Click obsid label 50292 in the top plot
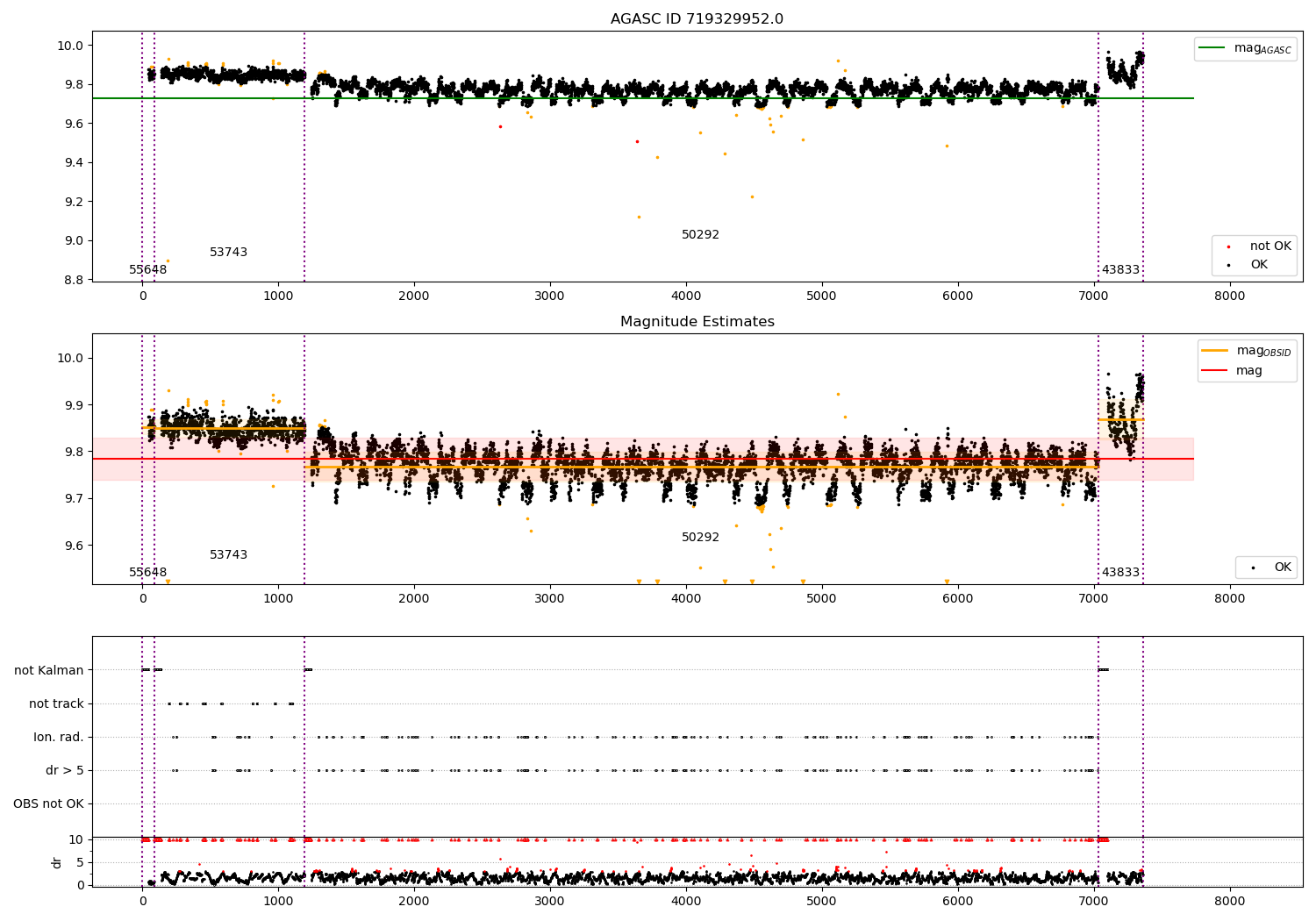The height and width of the screenshot is (921, 1316). 700,235
